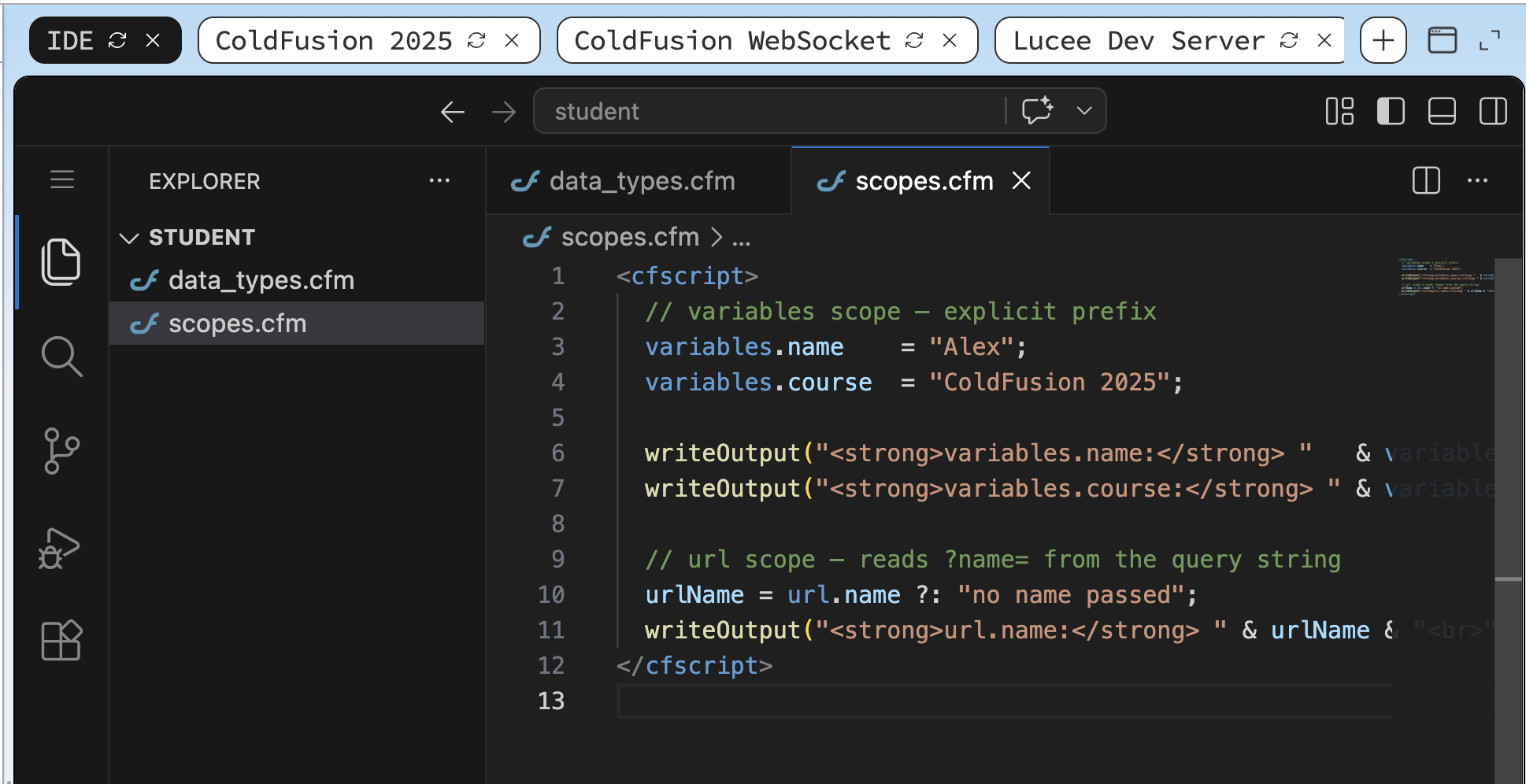Screen dimensions: 1526x784
Task: Open the chat dropdown chevron
Action: [x=1084, y=111]
